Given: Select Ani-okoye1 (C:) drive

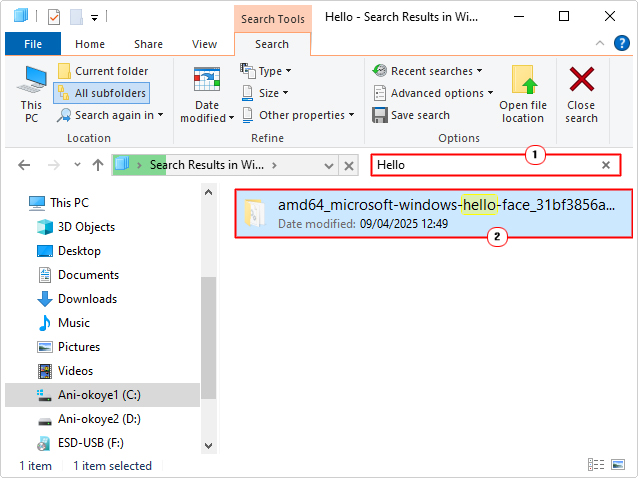Looking at the screenshot, I should click(102, 395).
